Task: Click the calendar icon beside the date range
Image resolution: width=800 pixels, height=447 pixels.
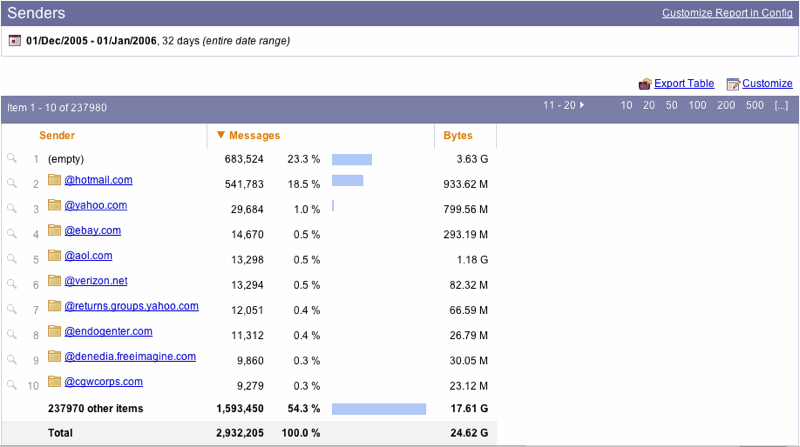Action: pyautogui.click(x=15, y=41)
